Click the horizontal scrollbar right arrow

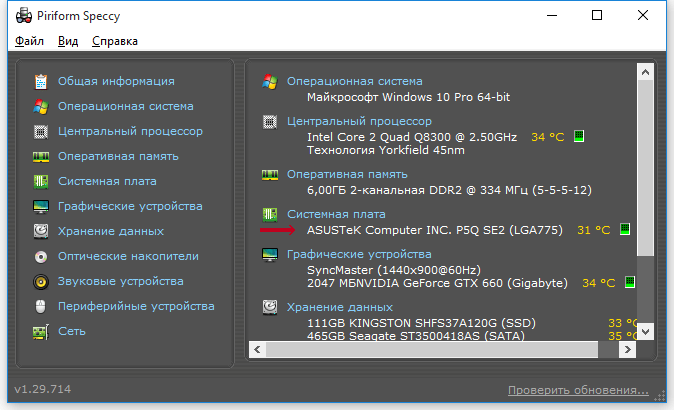[x=628, y=349]
